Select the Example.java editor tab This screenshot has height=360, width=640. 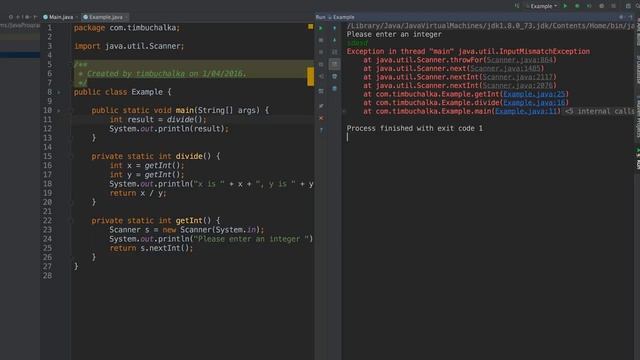click(x=105, y=17)
